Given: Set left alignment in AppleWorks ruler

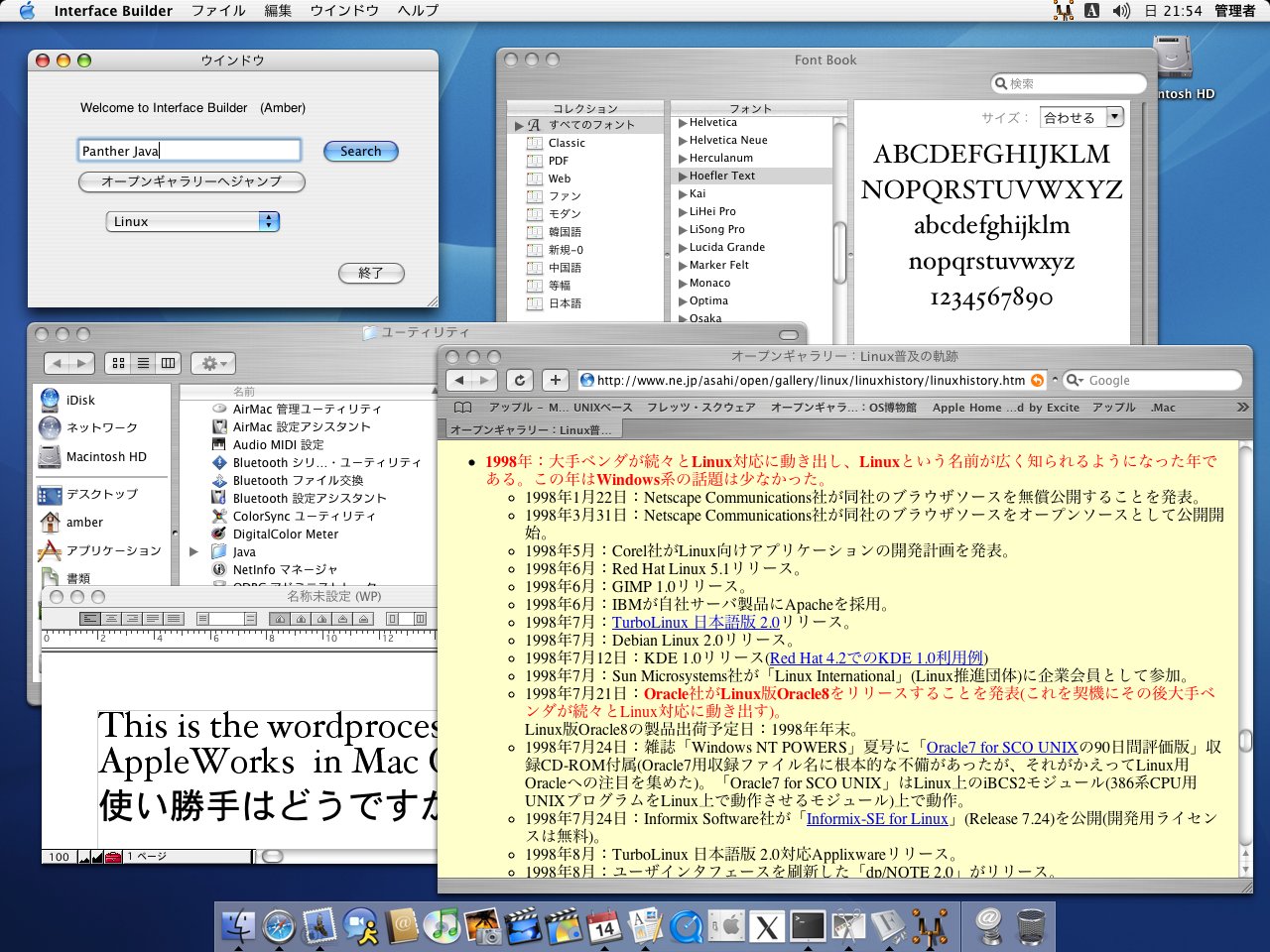Looking at the screenshot, I should (90, 619).
